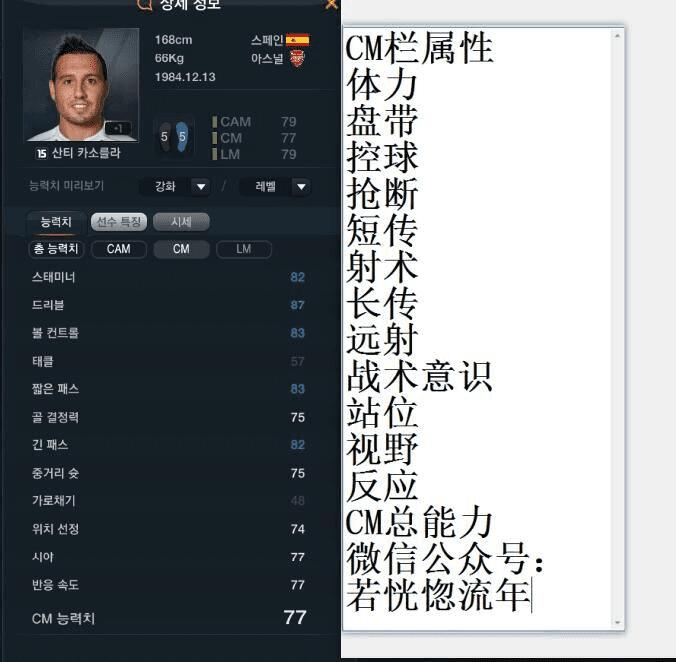The height and width of the screenshot is (662, 676).
Task: Click the speech bubble icon in title
Action: (x=145, y=4)
